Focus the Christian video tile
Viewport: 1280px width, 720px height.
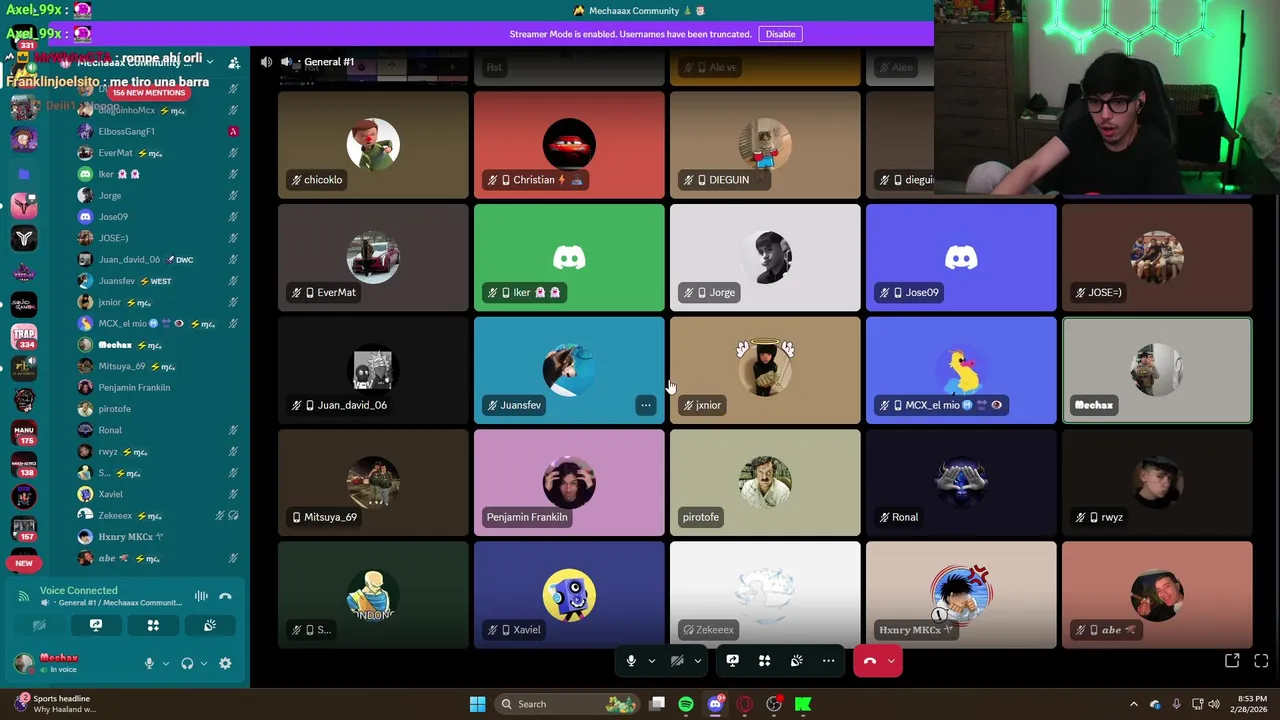click(x=569, y=145)
